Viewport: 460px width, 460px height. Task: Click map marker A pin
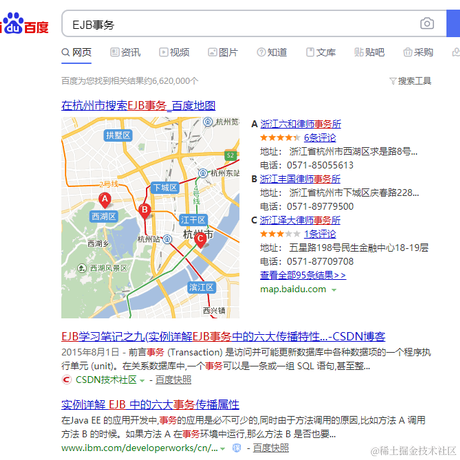[105, 200]
